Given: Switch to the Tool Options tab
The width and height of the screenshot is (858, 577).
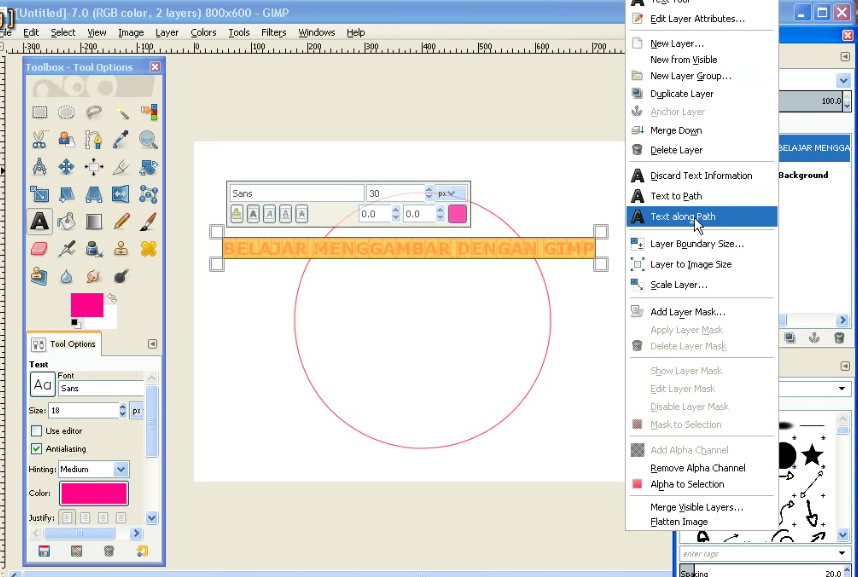Looking at the screenshot, I should [65, 344].
